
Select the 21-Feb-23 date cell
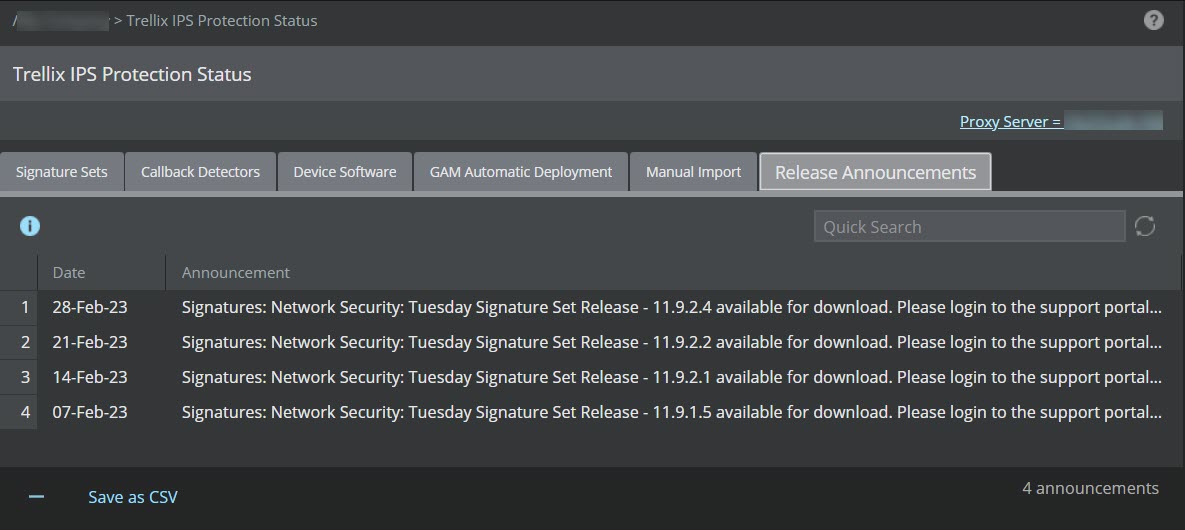(x=90, y=342)
